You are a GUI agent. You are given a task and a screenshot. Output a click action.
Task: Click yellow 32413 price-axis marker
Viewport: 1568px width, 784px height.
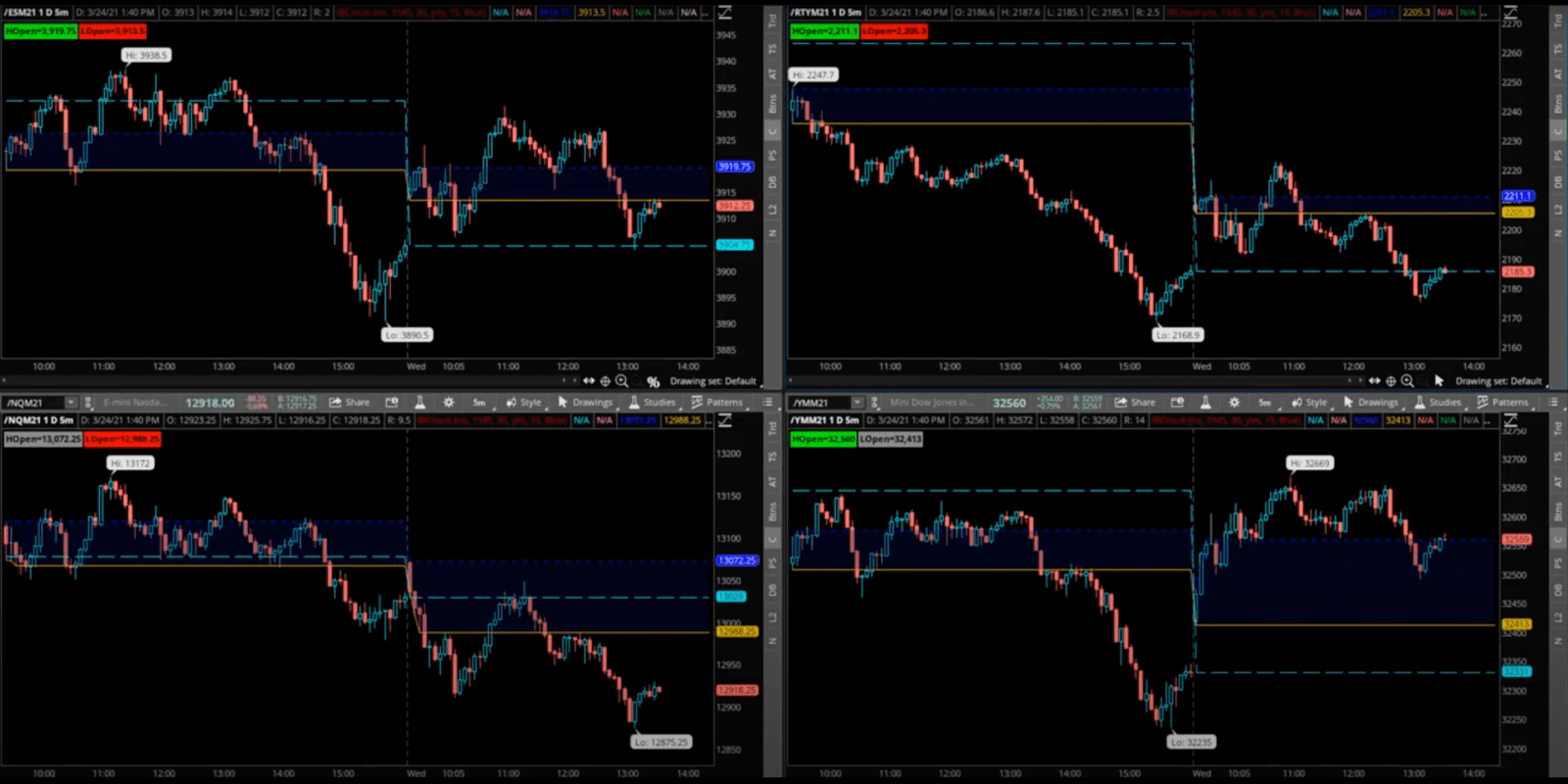coord(1517,624)
